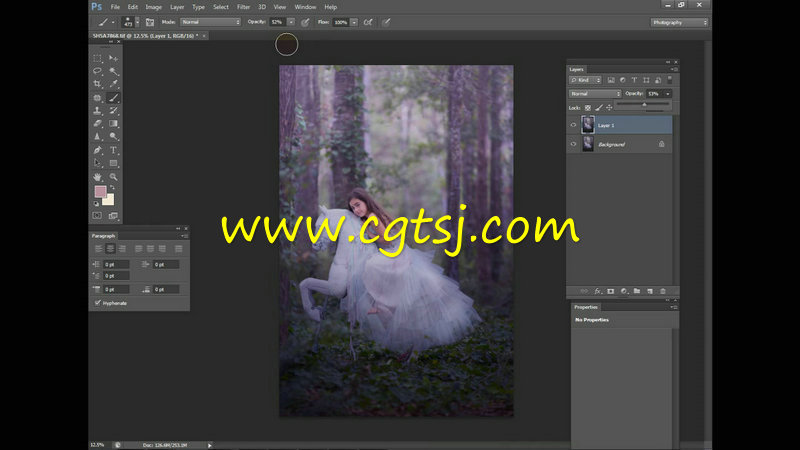The width and height of the screenshot is (800, 450).
Task: Select the History Brush tool
Action: pyautogui.click(x=113, y=110)
